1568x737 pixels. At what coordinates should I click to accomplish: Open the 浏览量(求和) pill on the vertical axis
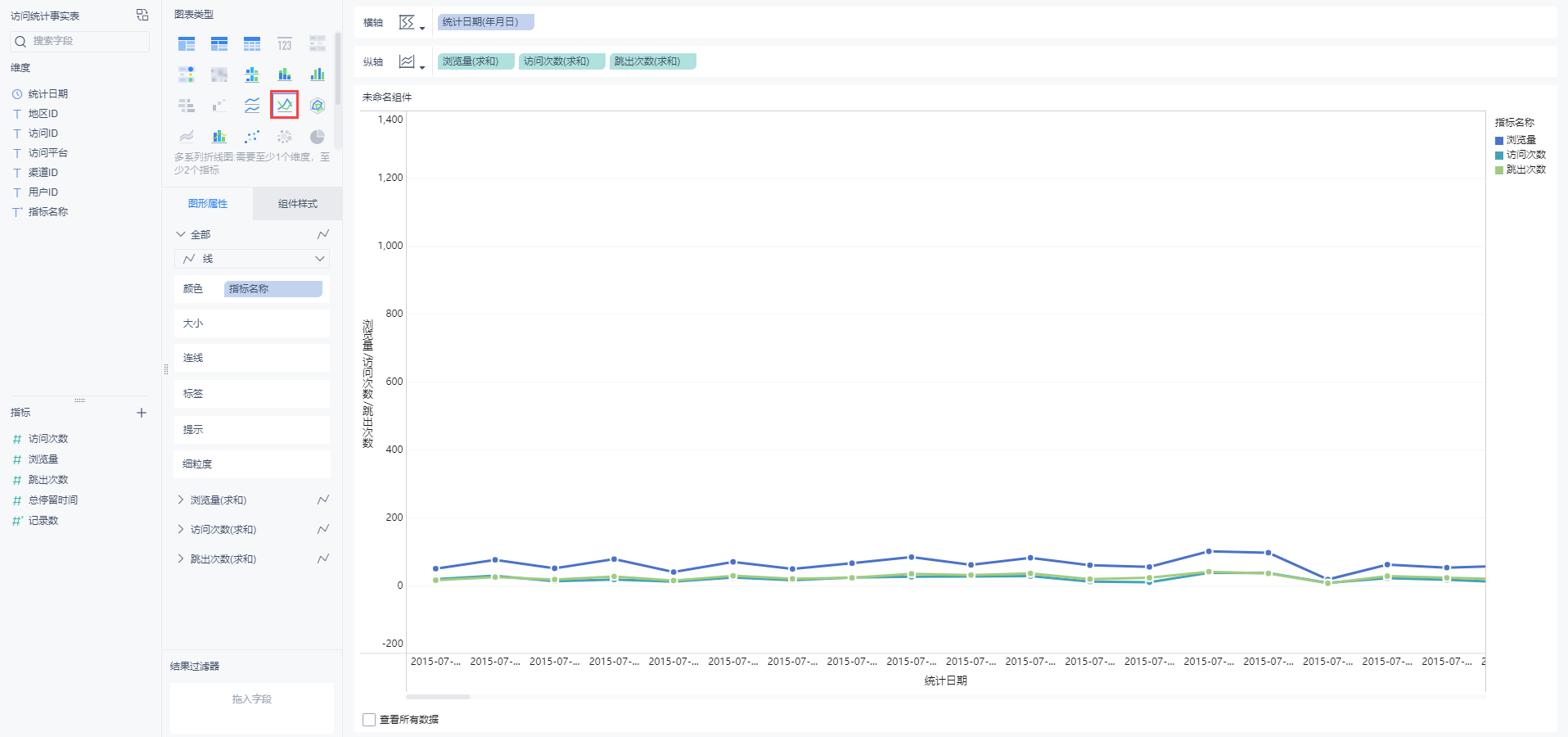[x=476, y=61]
